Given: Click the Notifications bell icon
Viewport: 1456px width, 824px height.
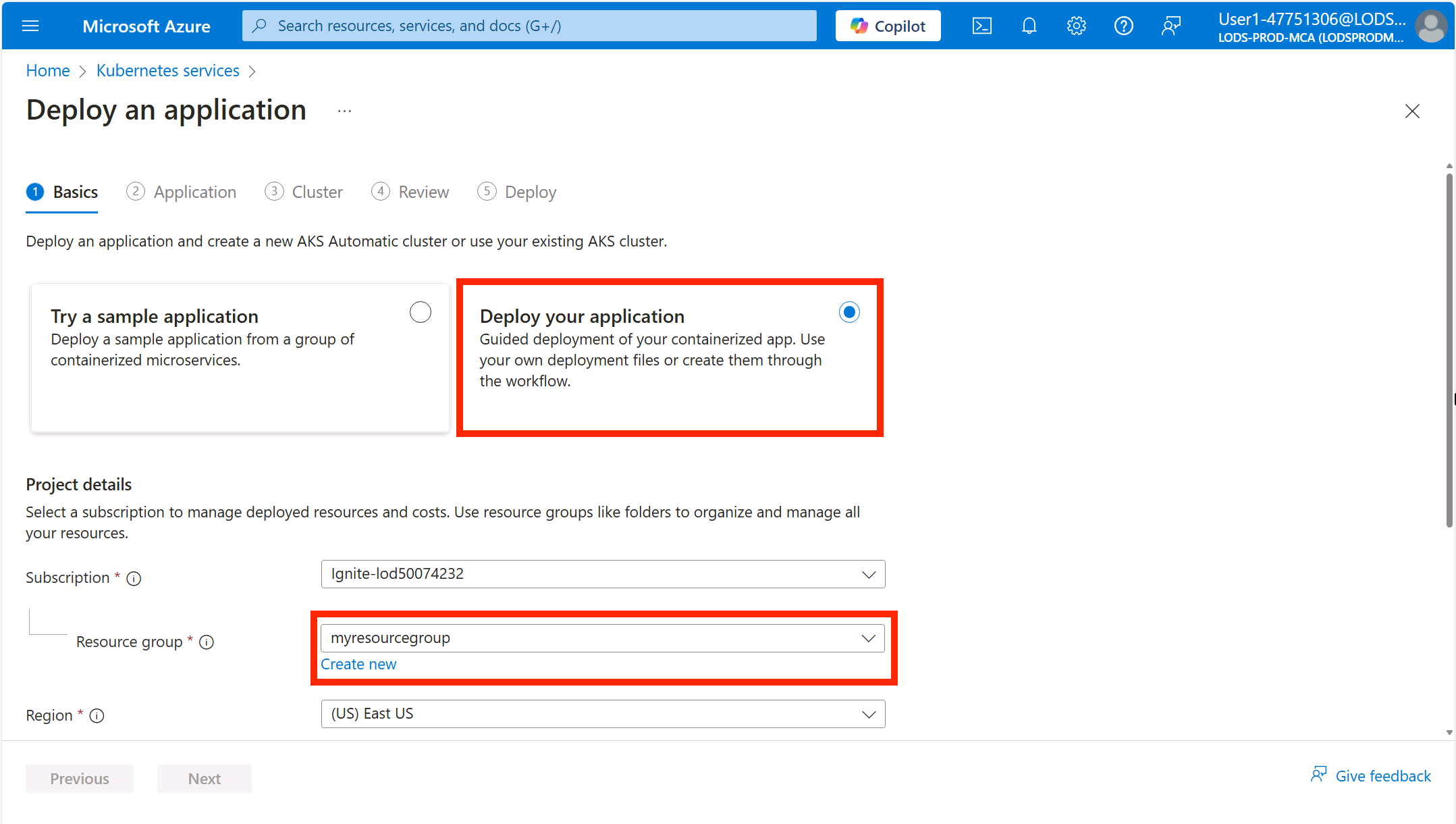Looking at the screenshot, I should (1029, 25).
